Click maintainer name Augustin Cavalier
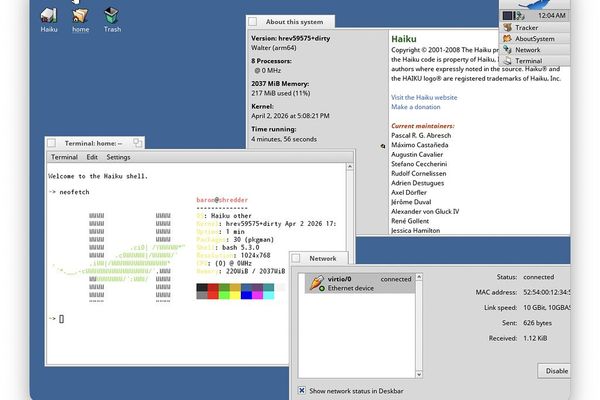This screenshot has width=600, height=400. [x=417, y=155]
